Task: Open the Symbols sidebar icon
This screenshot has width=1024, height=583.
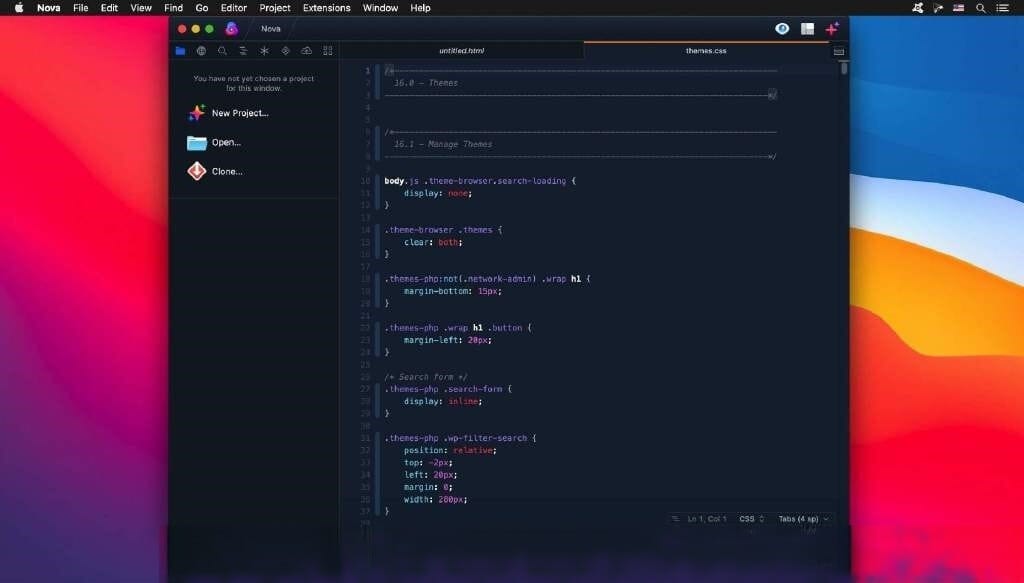Action: [243, 51]
